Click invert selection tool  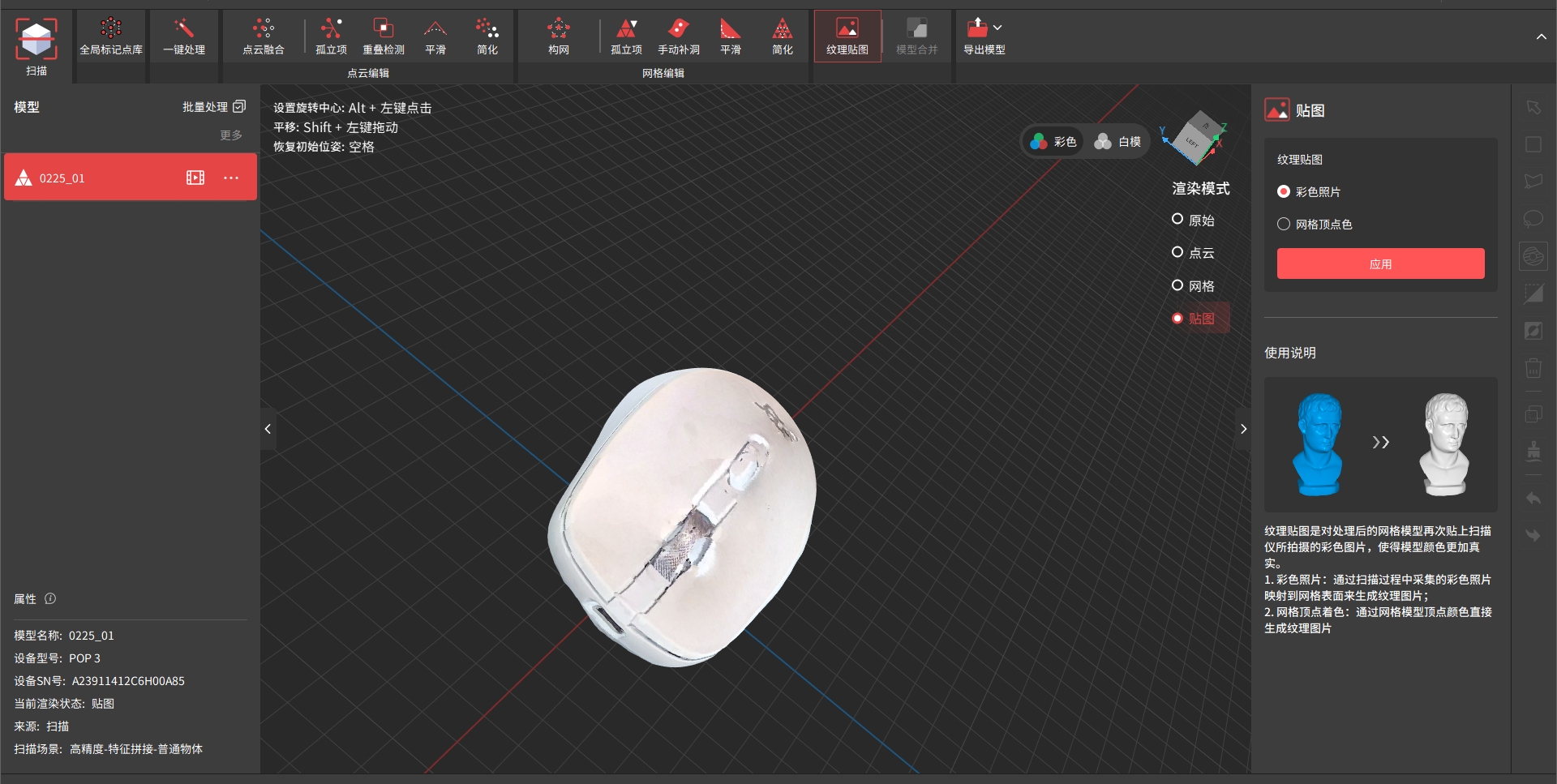tap(1533, 293)
